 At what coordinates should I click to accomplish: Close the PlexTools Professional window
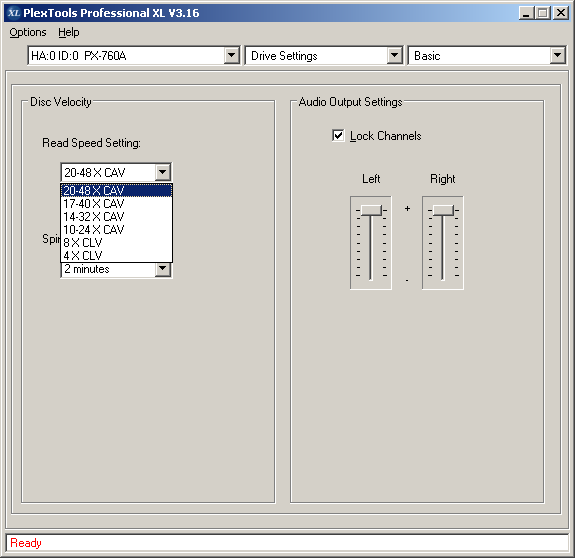[x=561, y=13]
